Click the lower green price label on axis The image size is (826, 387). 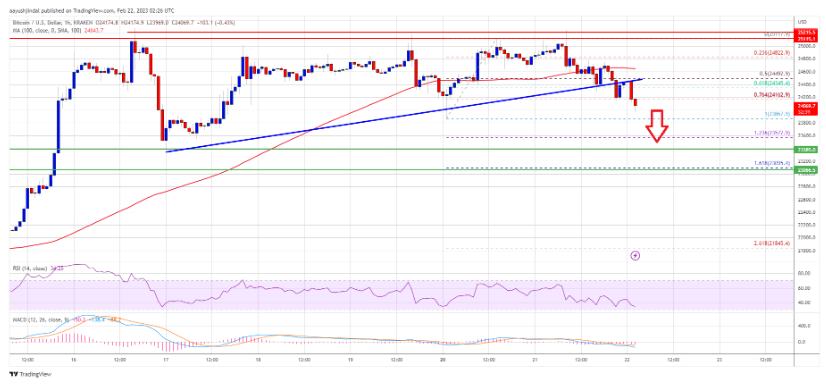(807, 170)
